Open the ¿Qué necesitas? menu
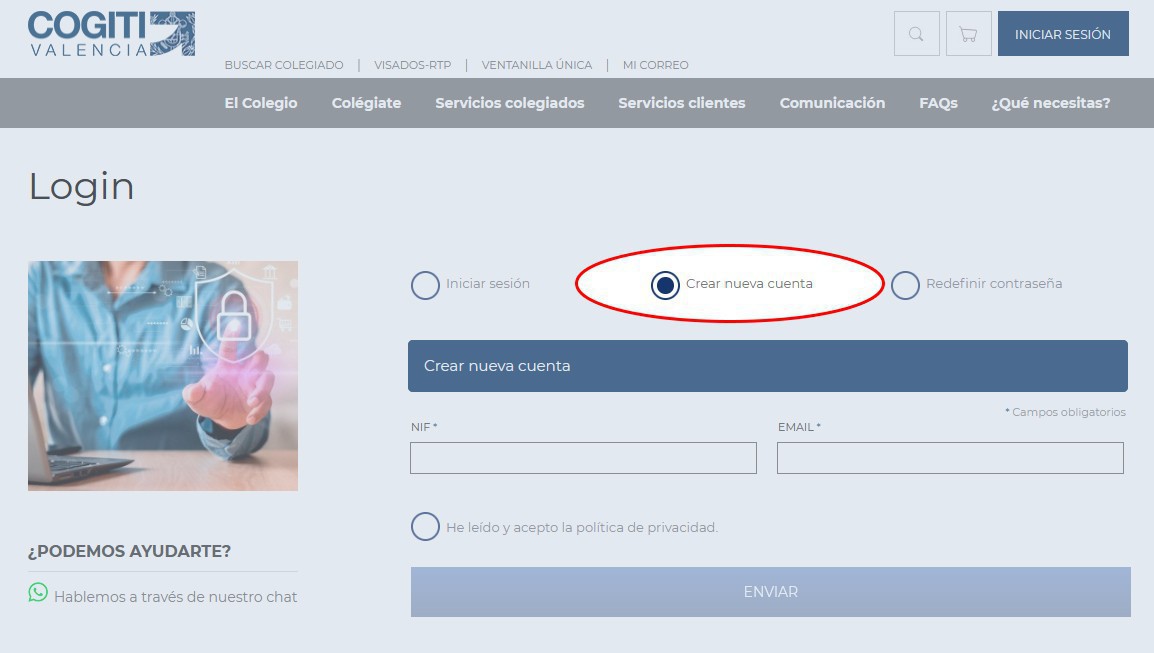Screen dimensions: 1154x653 tap(1050, 103)
